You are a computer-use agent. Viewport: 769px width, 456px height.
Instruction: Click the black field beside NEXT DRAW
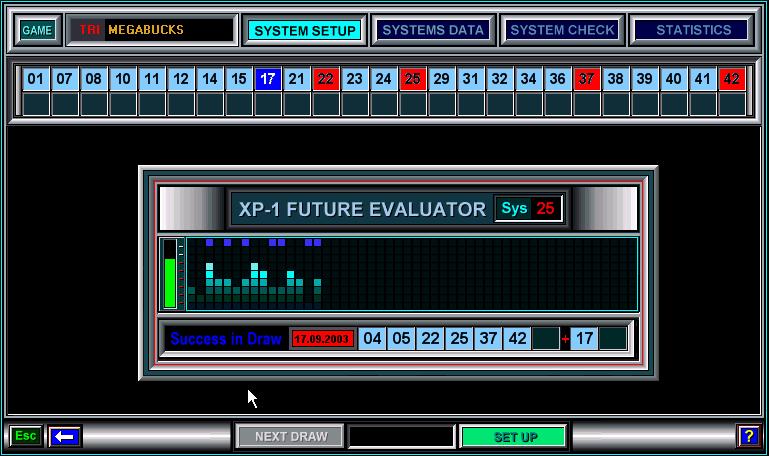401,436
